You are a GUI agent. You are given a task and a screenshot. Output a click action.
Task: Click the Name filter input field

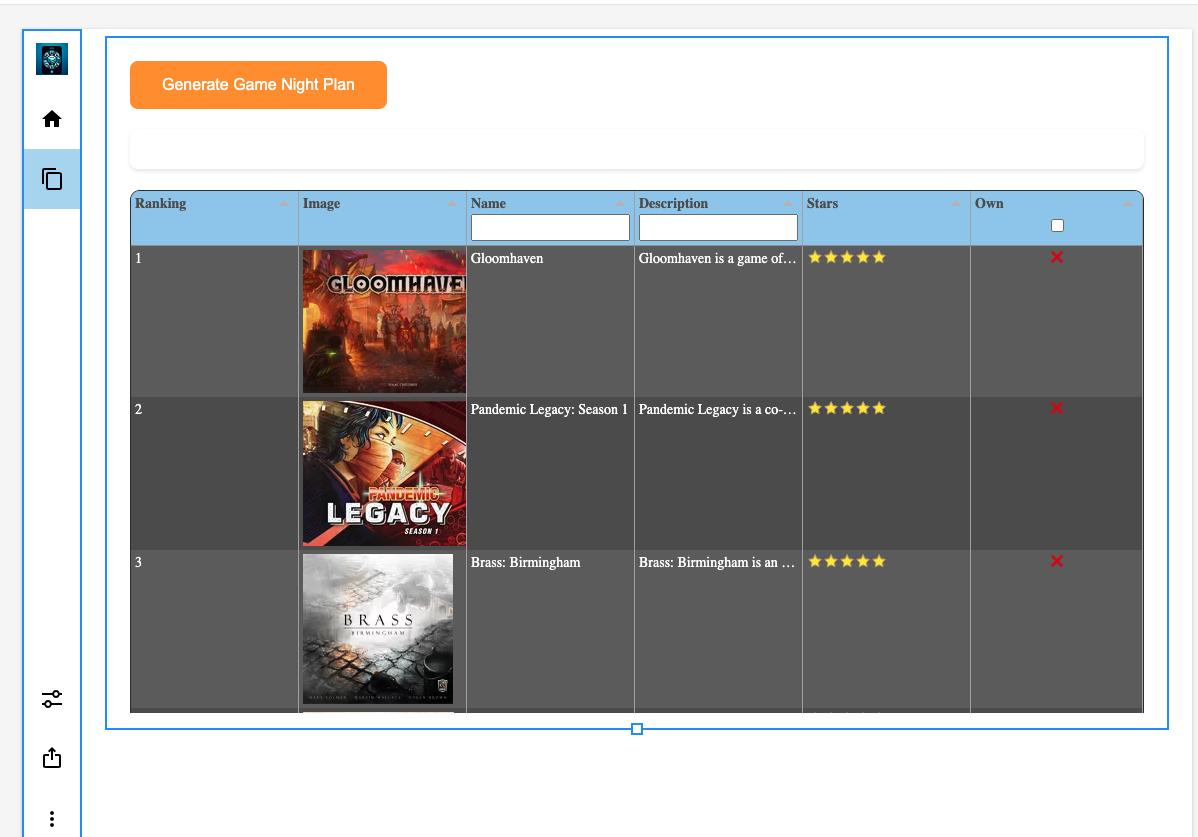550,228
